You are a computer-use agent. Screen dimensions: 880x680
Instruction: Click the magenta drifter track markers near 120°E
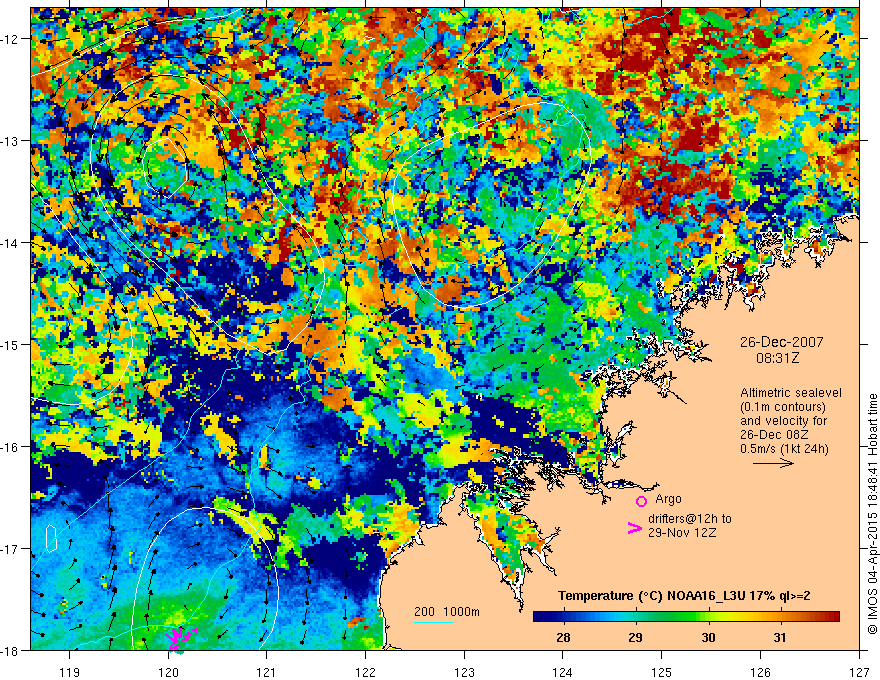point(182,640)
